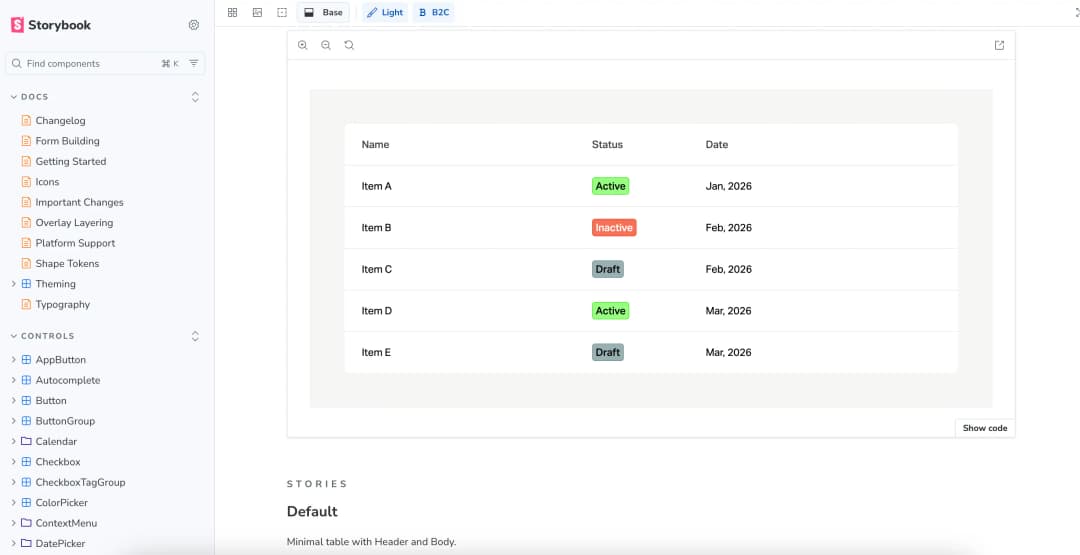This screenshot has width=1080, height=555.
Task: Toggle the image background toolbar icon
Action: (258, 12)
